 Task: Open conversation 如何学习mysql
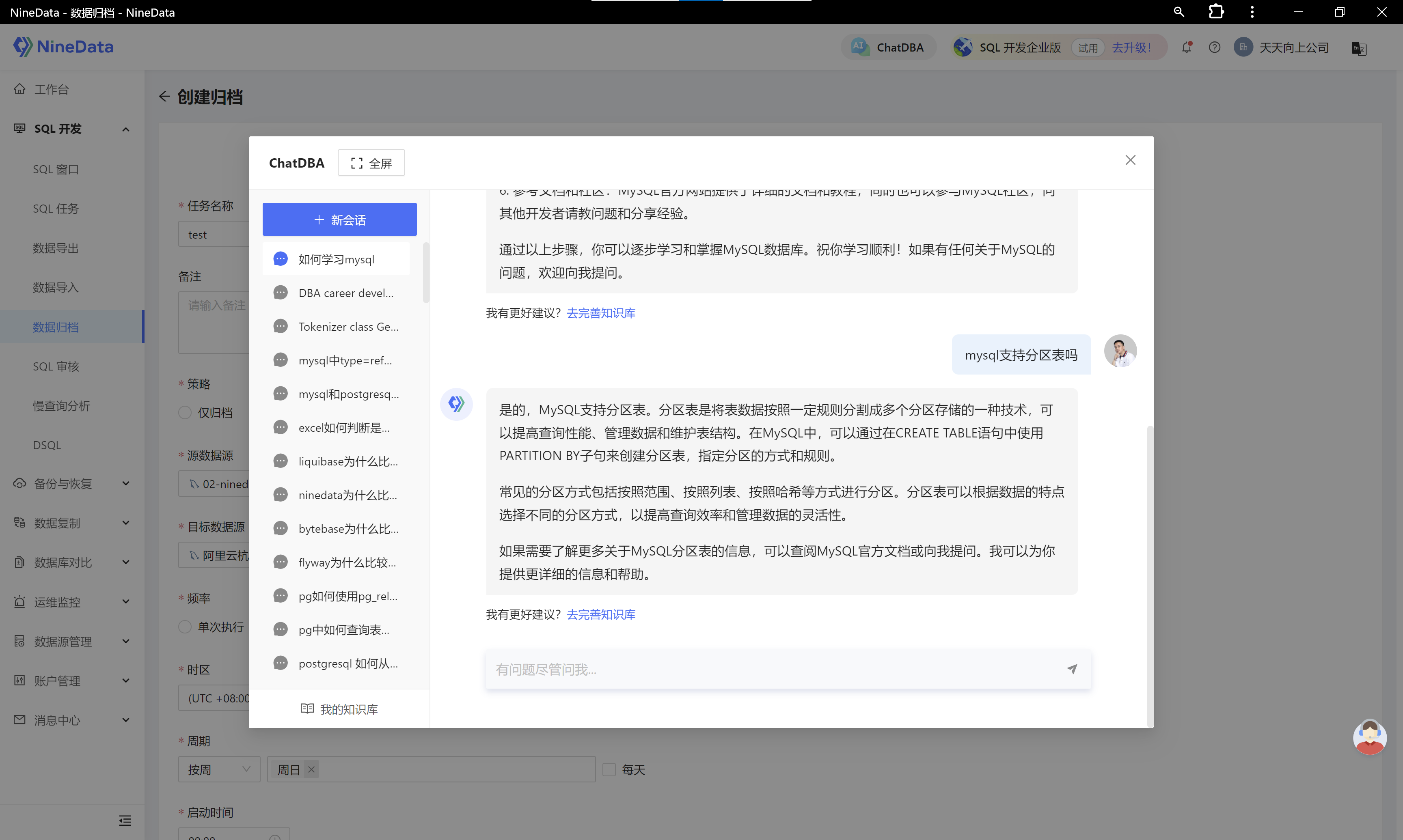336,259
